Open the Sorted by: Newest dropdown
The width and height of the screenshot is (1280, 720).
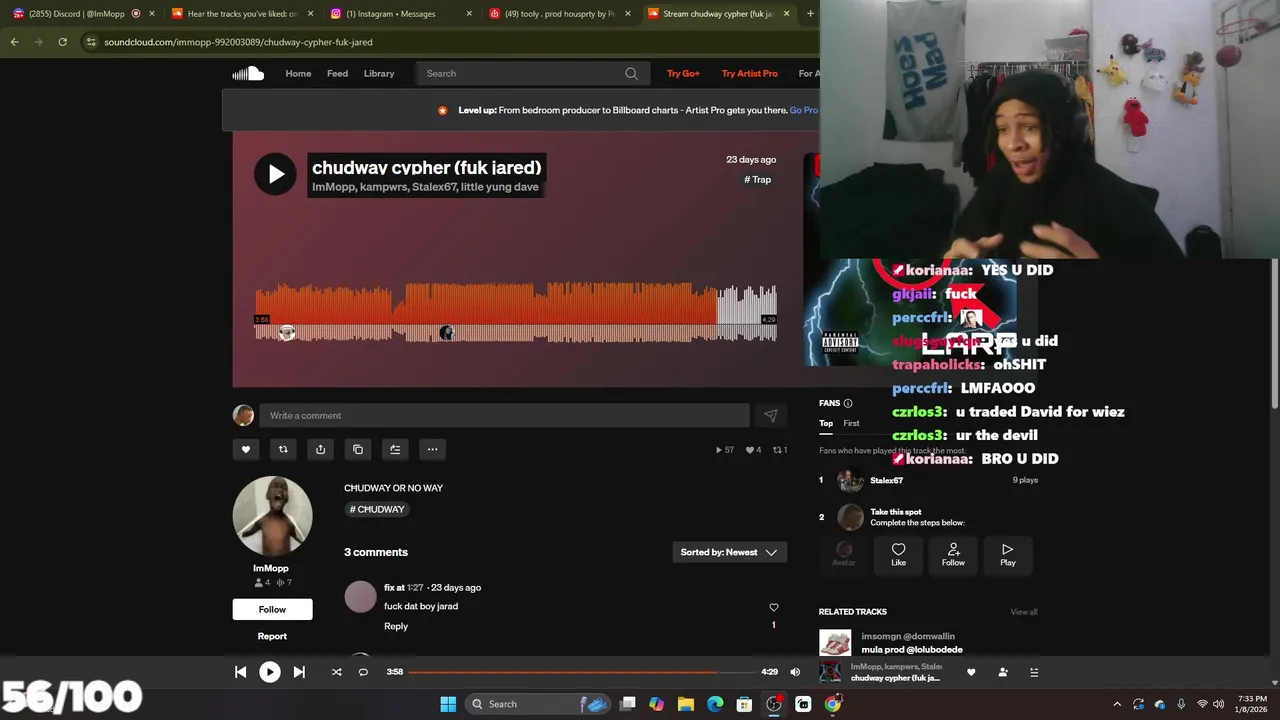[x=729, y=552]
